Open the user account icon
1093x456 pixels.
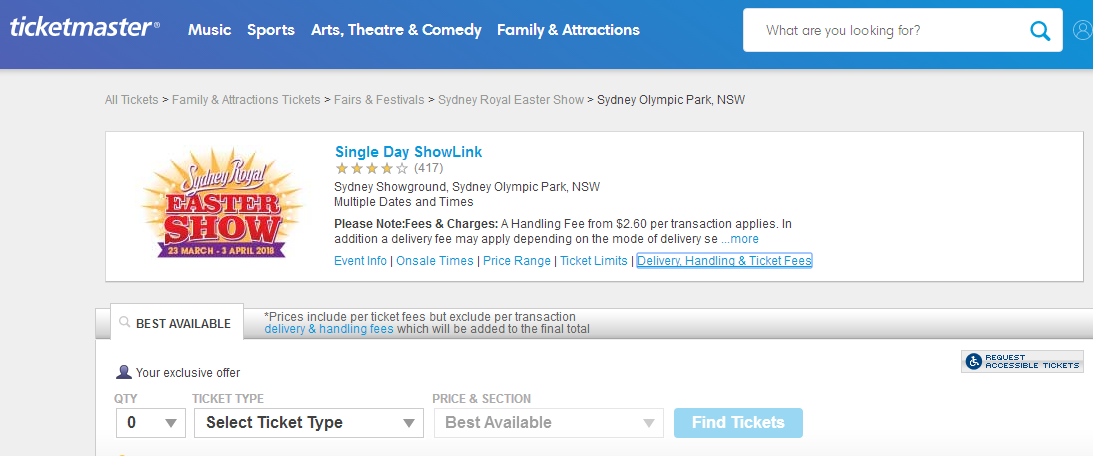click(1083, 31)
